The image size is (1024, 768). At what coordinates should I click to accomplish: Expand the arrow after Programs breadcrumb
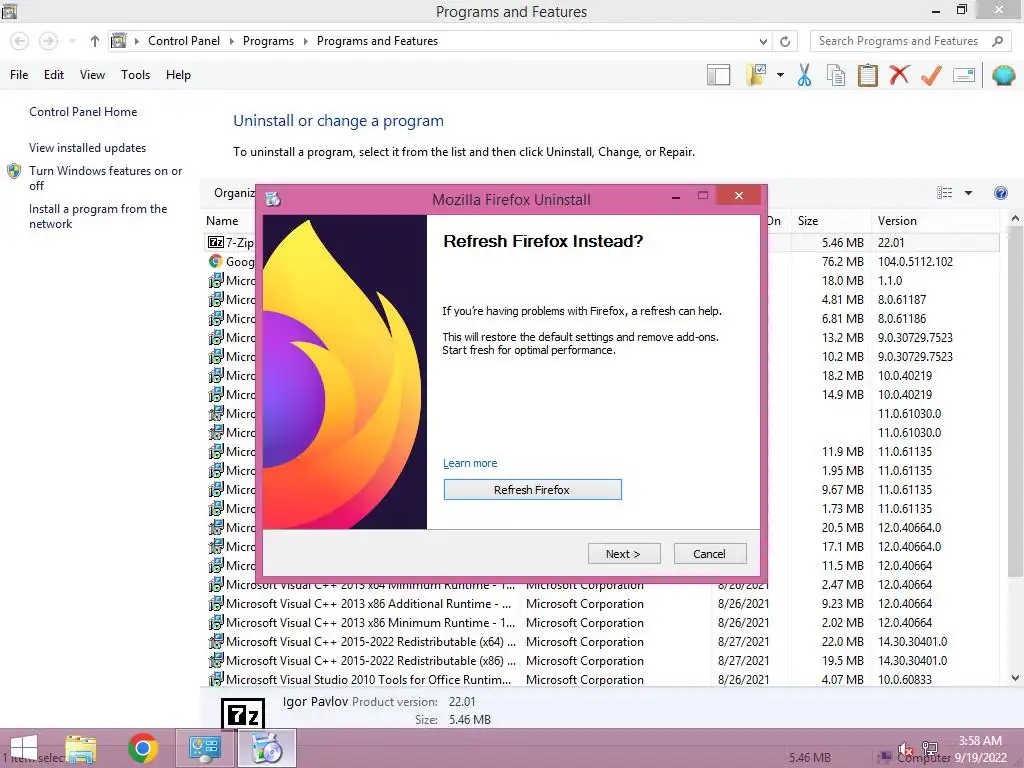point(305,41)
